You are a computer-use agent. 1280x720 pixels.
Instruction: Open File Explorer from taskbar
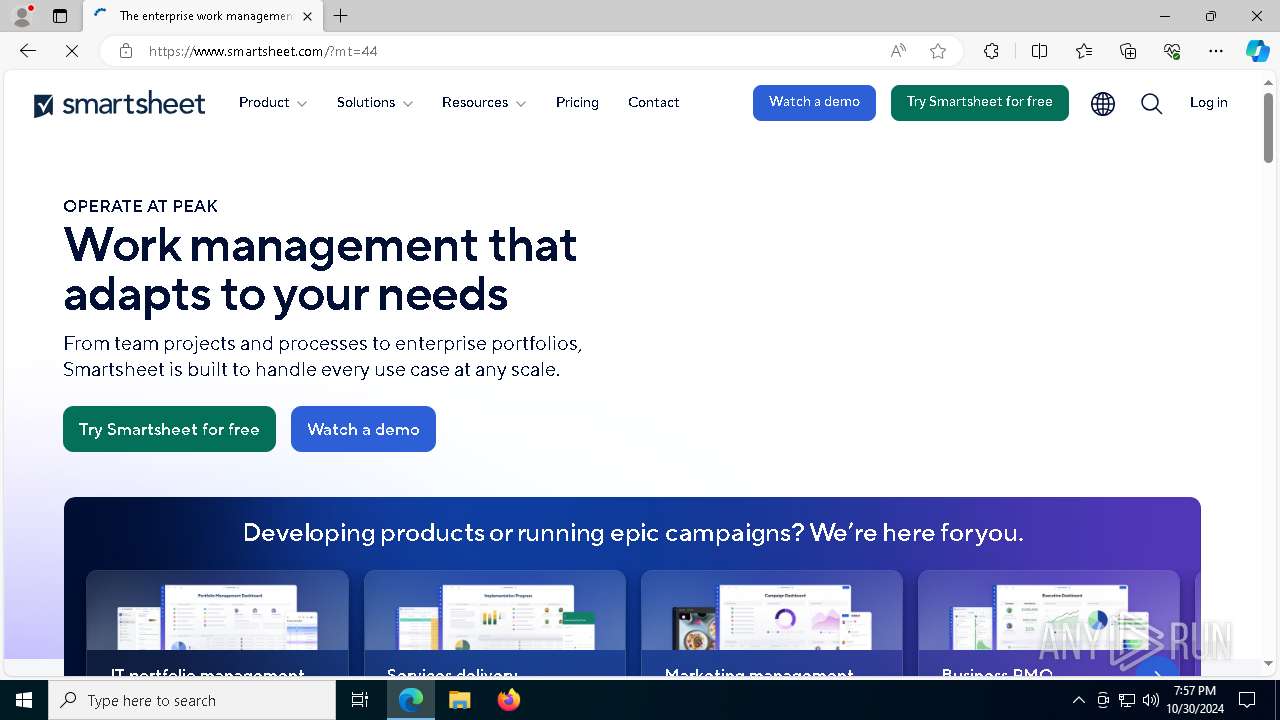[x=459, y=700]
